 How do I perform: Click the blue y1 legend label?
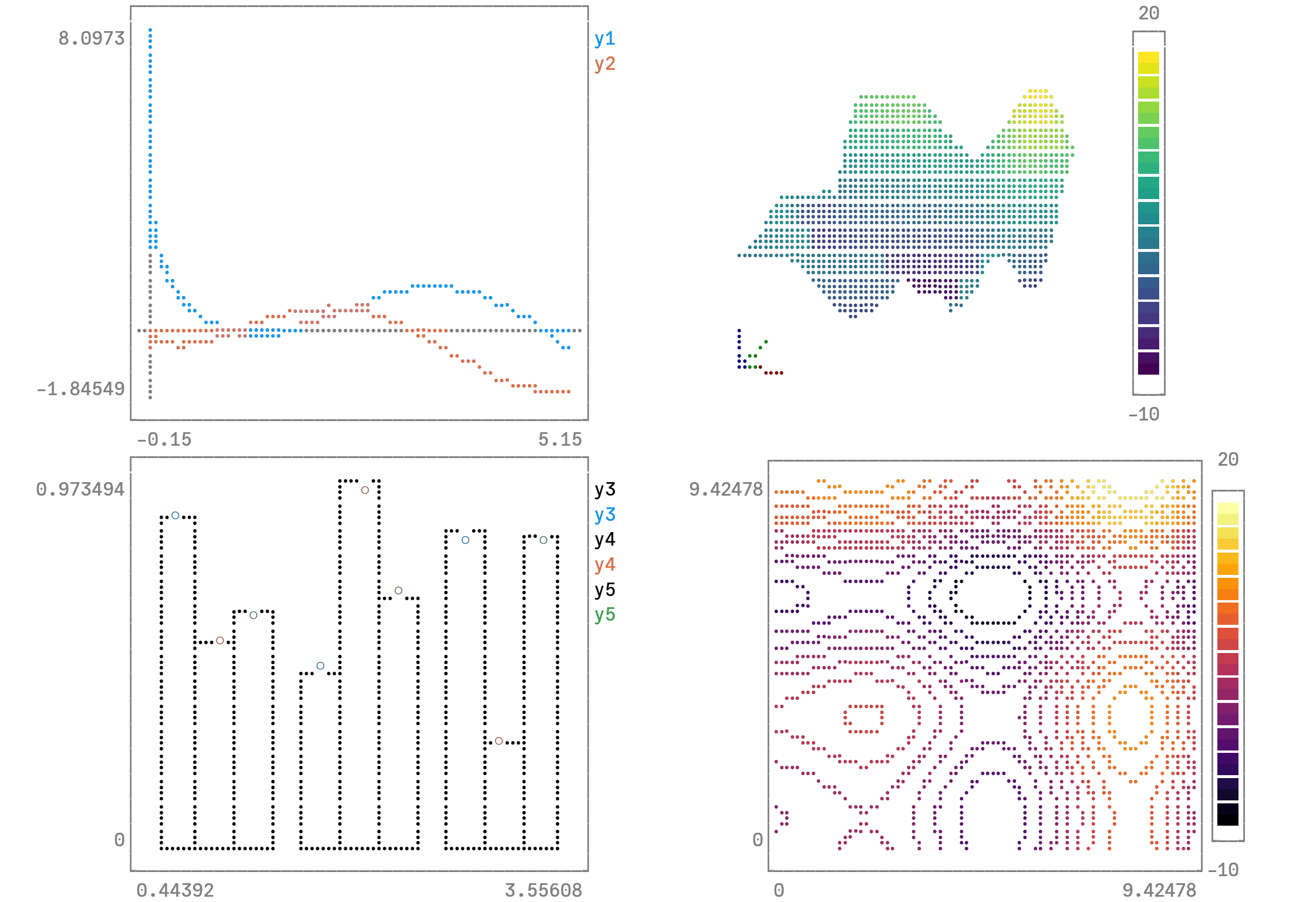604,39
